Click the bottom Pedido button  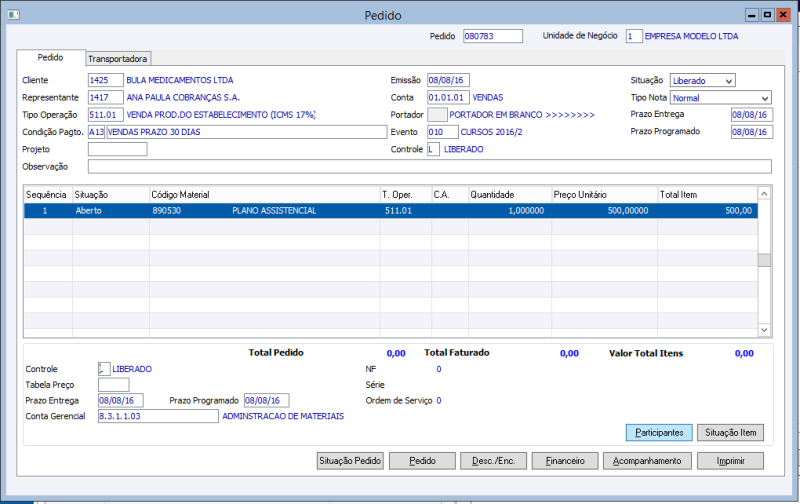[422, 461]
